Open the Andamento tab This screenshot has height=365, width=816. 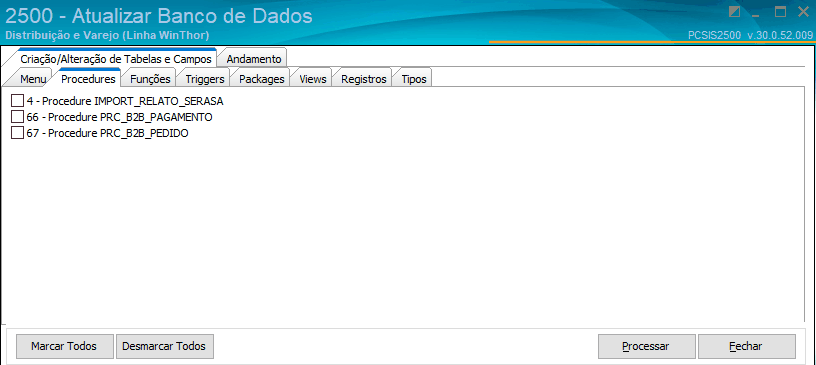coord(253,59)
